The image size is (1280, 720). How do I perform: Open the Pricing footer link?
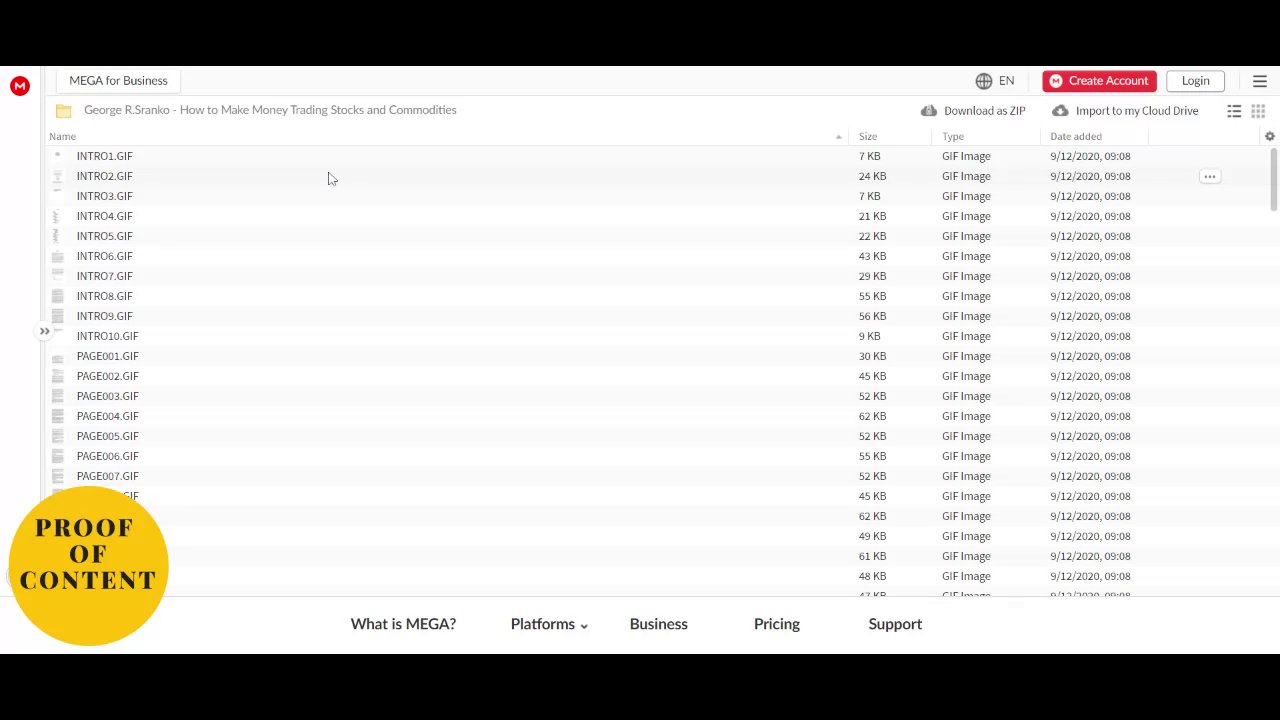777,624
